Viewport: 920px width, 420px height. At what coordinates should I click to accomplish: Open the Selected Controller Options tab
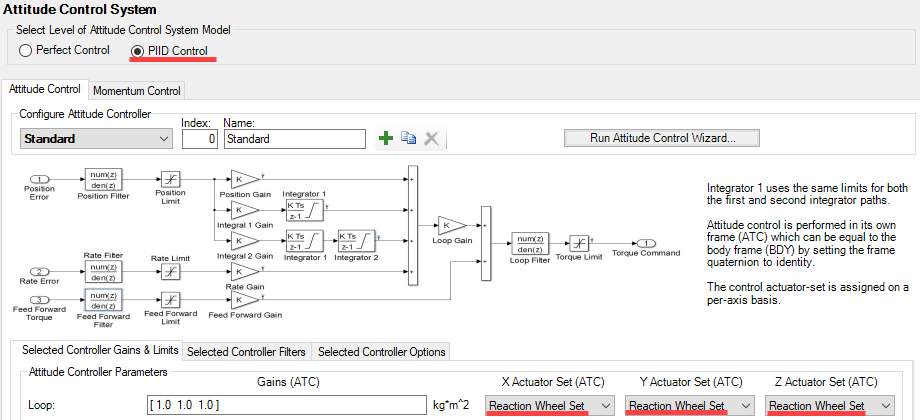(381, 351)
